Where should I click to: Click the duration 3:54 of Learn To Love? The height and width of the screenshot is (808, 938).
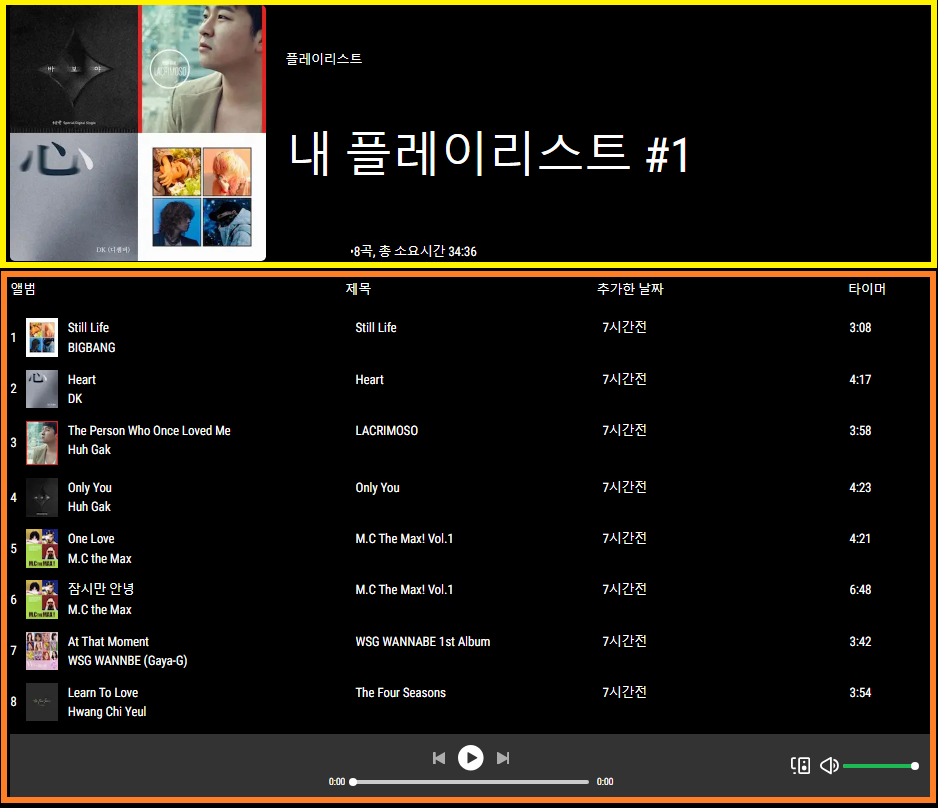[x=860, y=693]
